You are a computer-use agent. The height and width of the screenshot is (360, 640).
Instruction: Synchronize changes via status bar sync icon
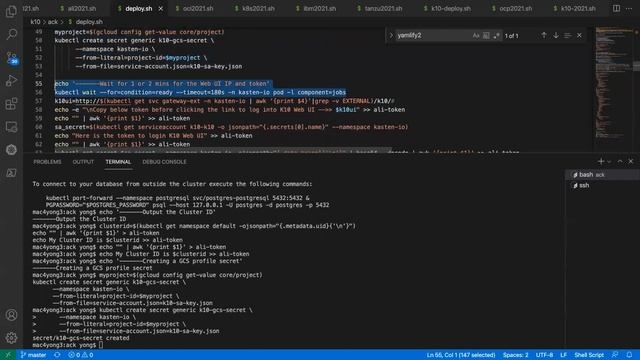click(57, 355)
